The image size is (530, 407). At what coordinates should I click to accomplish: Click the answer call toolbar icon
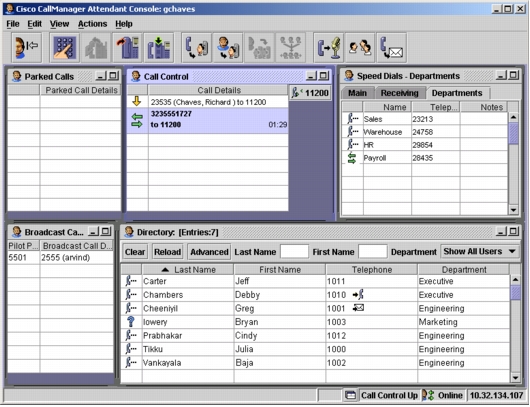click(159, 48)
